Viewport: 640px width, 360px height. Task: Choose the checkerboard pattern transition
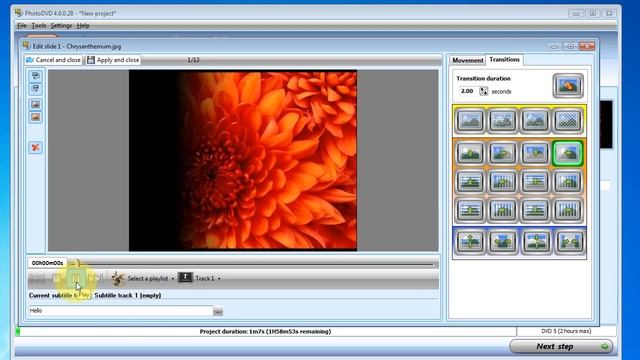568,120
